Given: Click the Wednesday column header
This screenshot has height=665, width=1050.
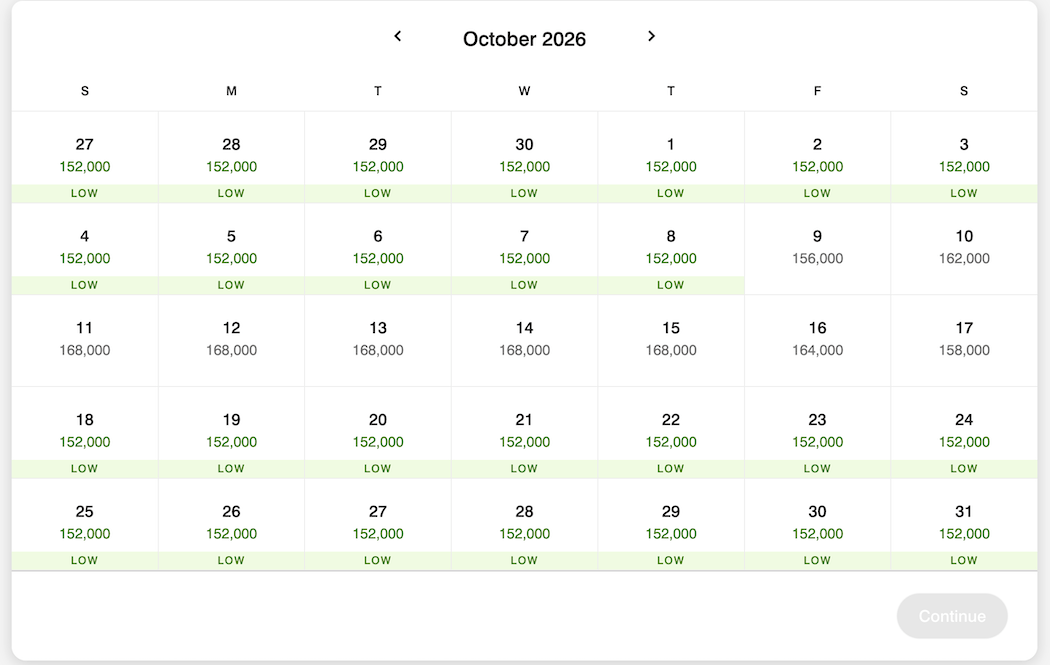Looking at the screenshot, I should (524, 90).
